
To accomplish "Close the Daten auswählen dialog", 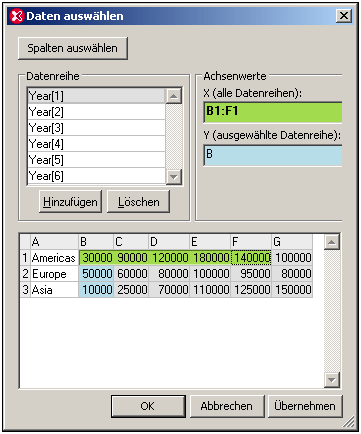I will click(x=344, y=16).
